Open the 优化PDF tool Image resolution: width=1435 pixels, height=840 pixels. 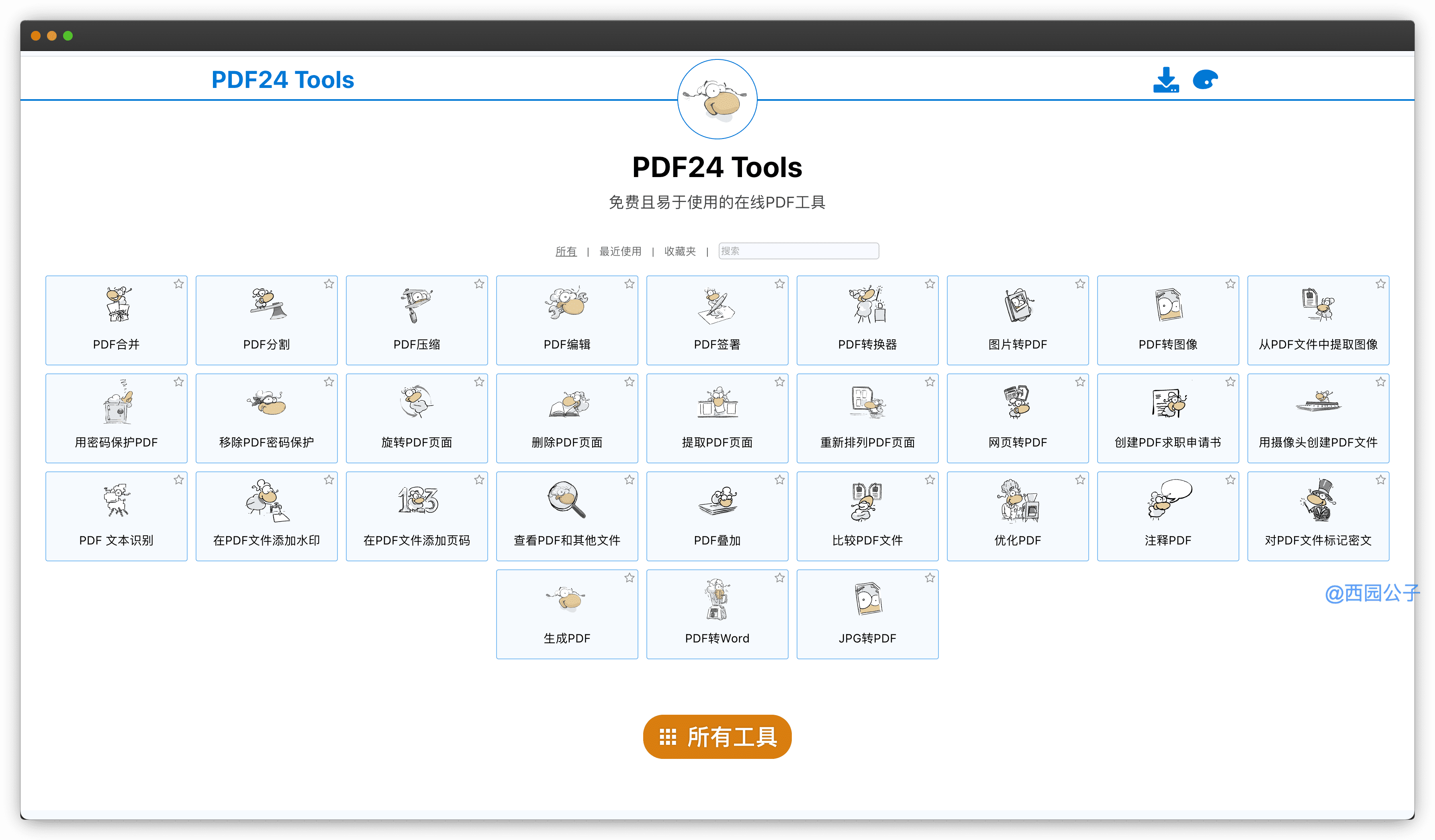[1018, 516]
